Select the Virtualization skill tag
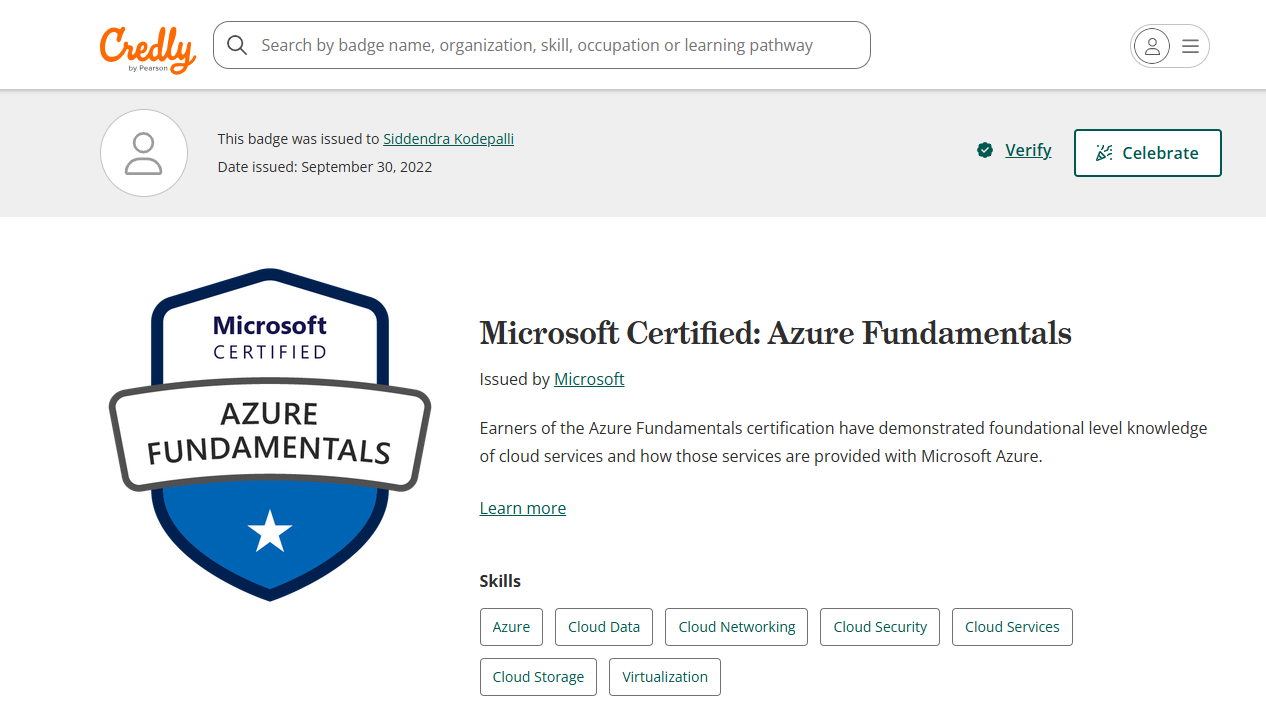The image size is (1266, 712). (665, 677)
